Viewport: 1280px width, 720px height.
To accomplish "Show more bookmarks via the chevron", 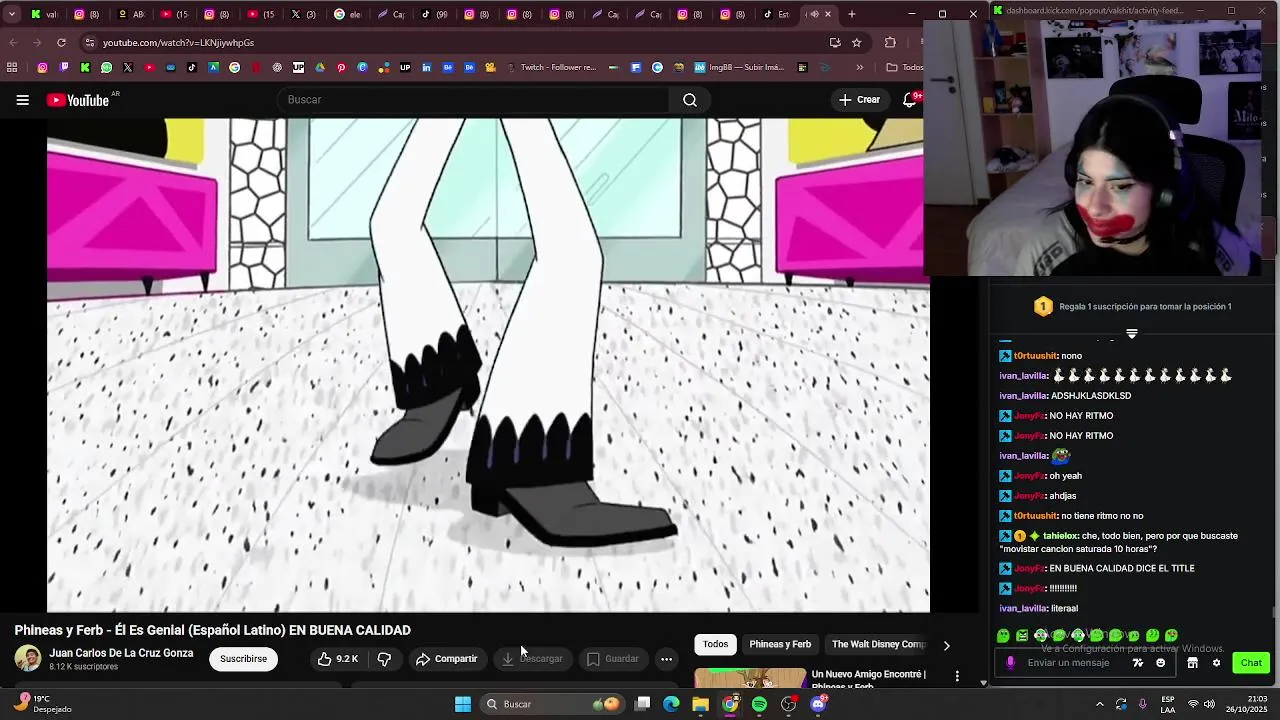I will pyautogui.click(x=859, y=68).
